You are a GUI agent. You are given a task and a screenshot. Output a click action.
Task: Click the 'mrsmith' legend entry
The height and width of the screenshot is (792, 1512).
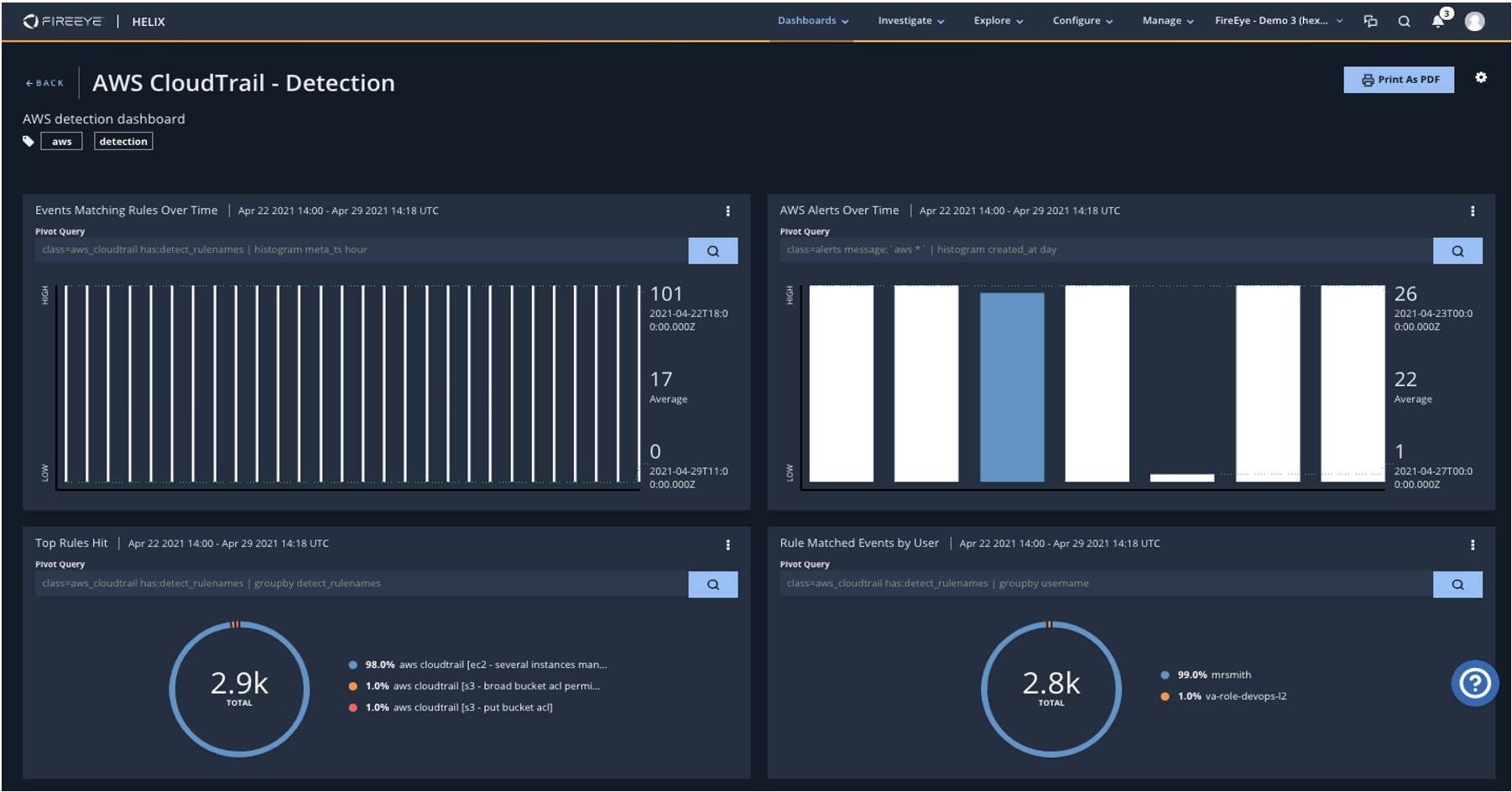(1231, 675)
